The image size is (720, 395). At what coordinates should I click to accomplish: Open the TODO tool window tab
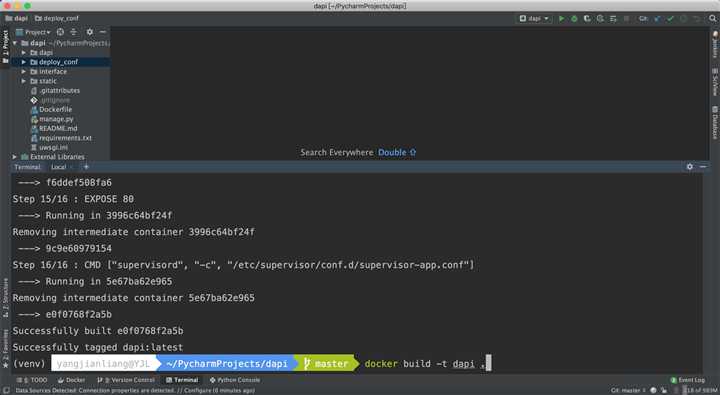click(32, 380)
